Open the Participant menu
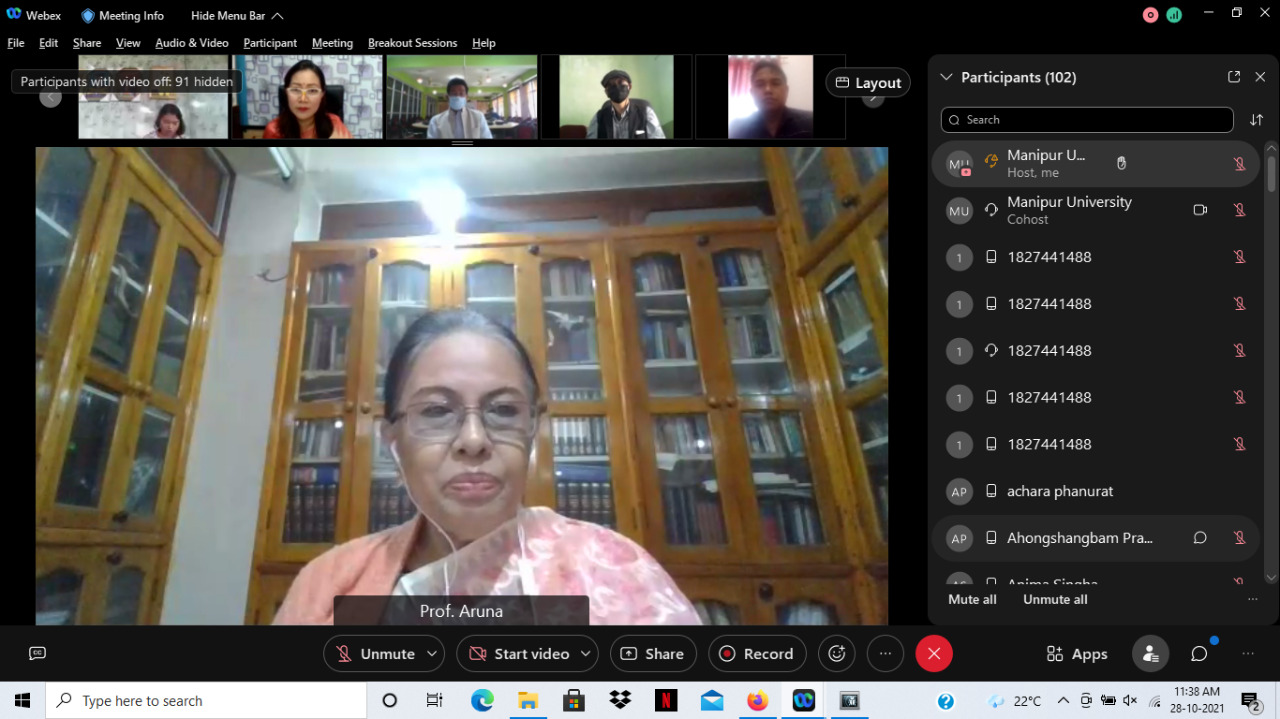The width and height of the screenshot is (1280, 719). [270, 43]
